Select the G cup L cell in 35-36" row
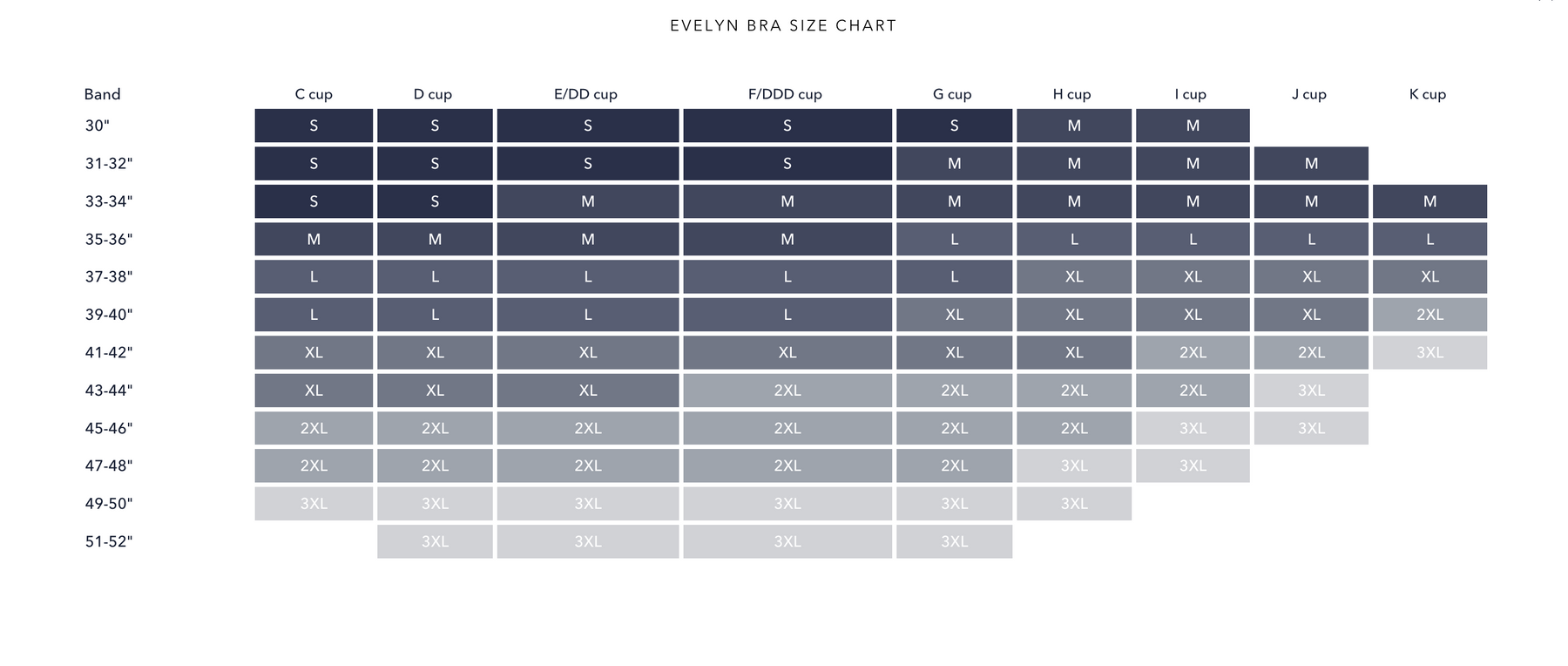This screenshot has height=666, width=1568. point(954,239)
